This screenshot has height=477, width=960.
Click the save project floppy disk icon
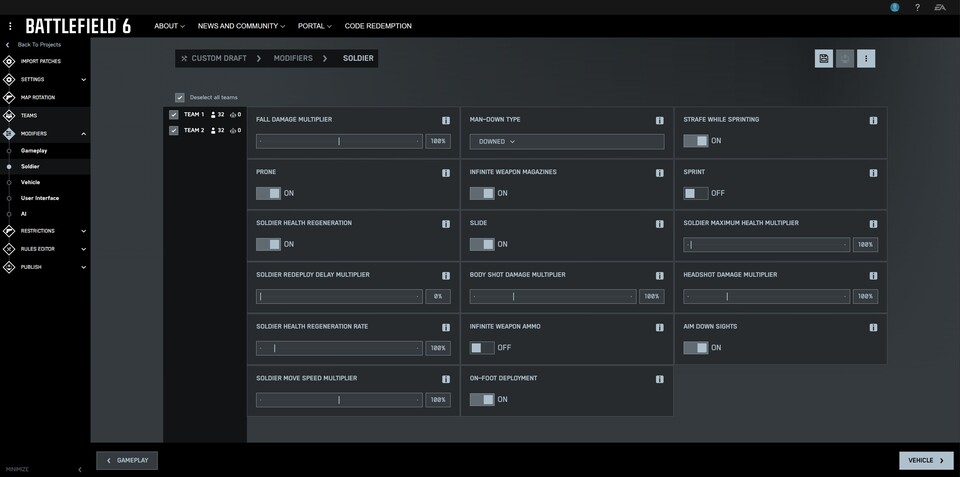824,59
